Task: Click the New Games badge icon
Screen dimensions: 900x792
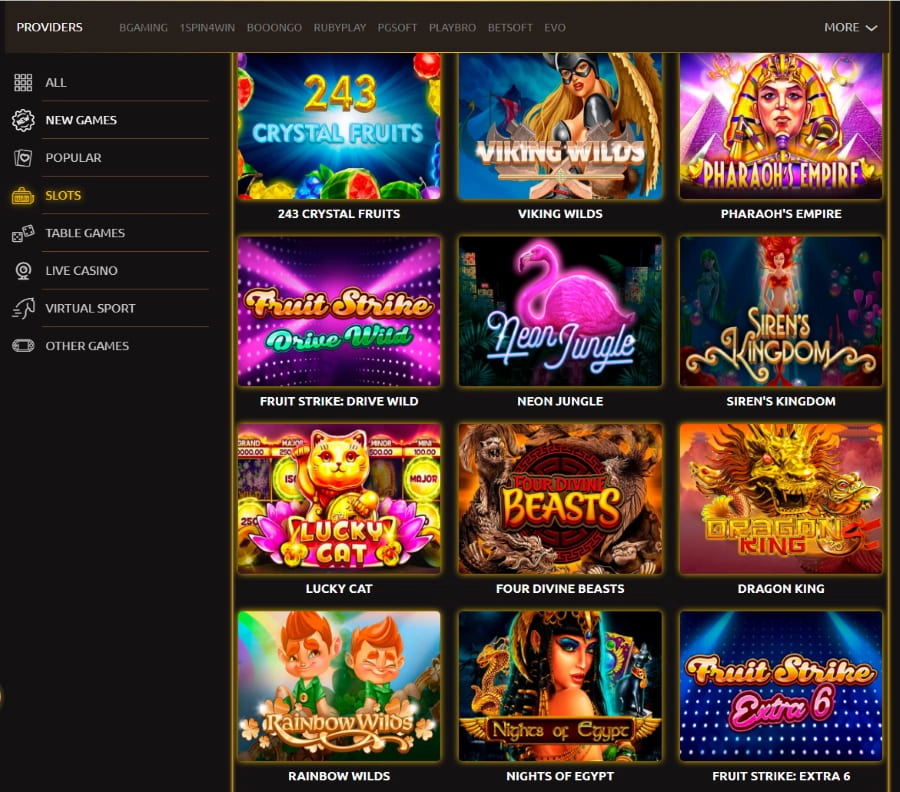Action: pos(23,120)
